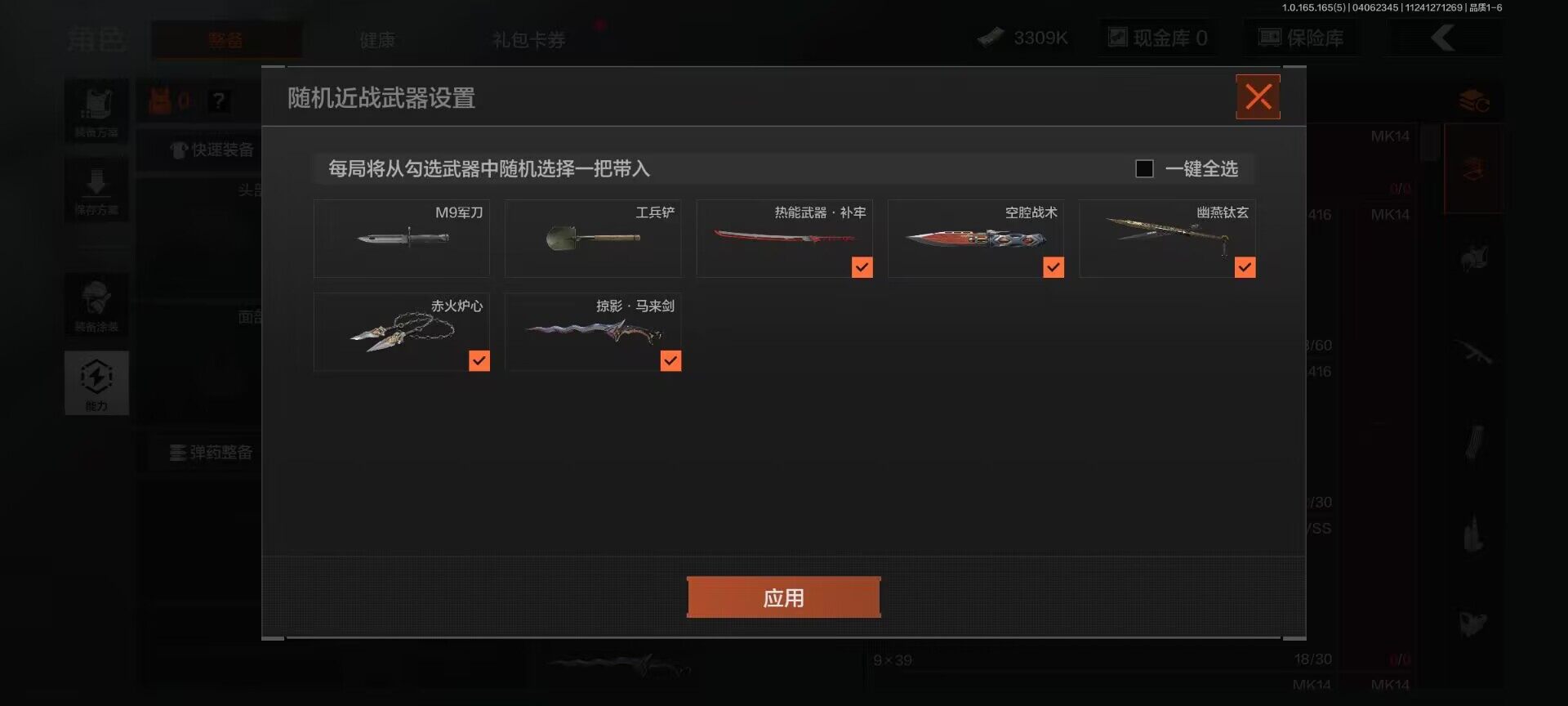Select the 工兵铲 shovel card
The image size is (1568, 706).
click(593, 239)
